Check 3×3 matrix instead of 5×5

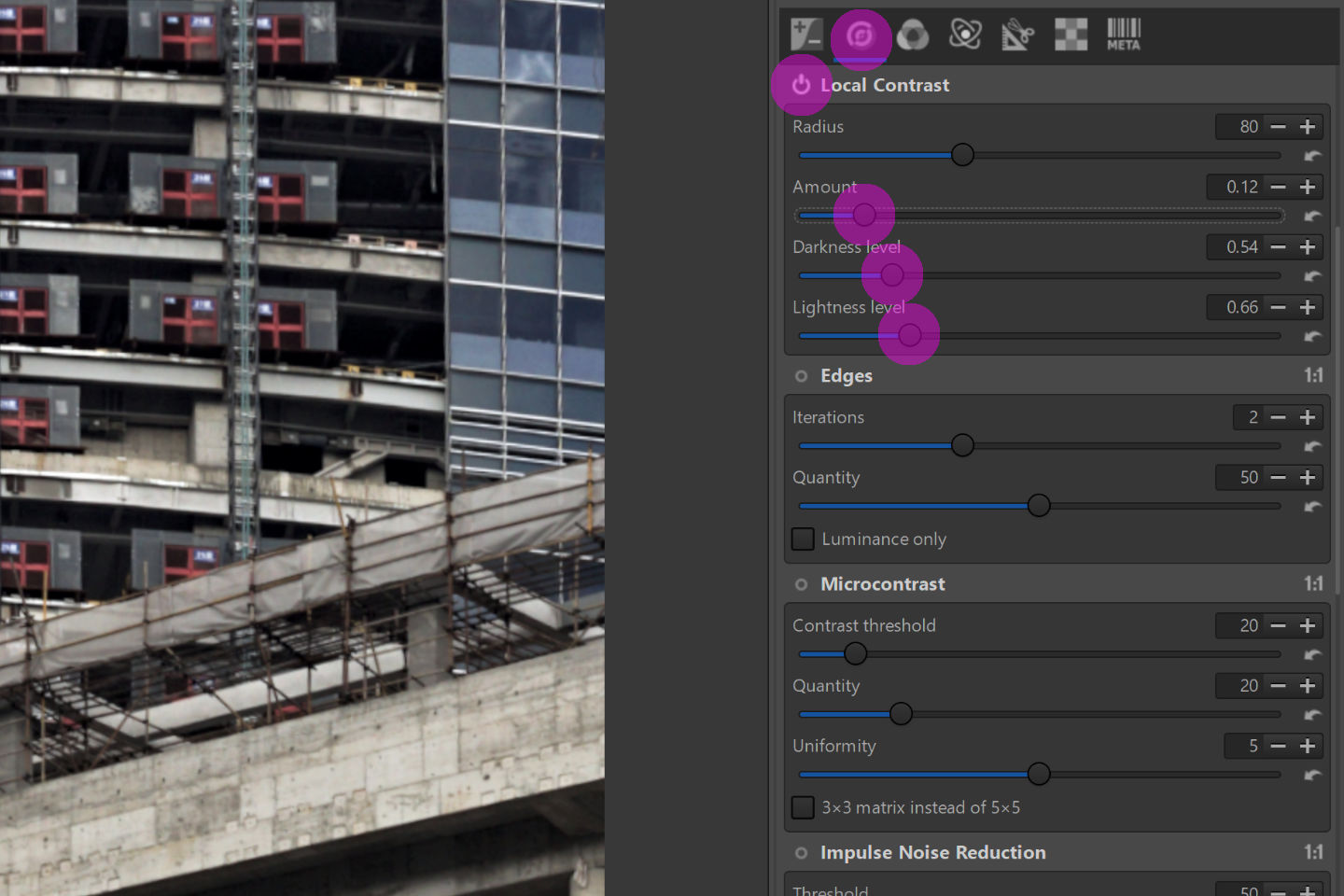(x=803, y=807)
